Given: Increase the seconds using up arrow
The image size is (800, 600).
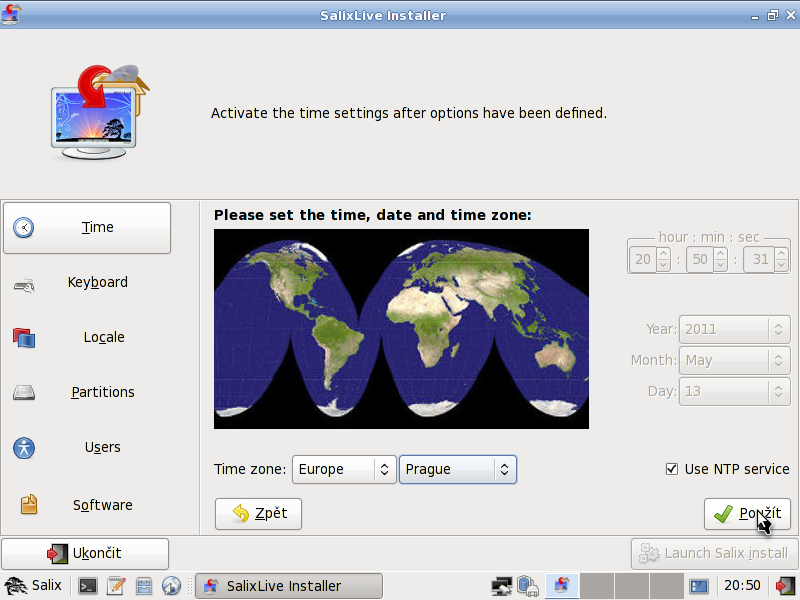Looking at the screenshot, I should point(782,253).
